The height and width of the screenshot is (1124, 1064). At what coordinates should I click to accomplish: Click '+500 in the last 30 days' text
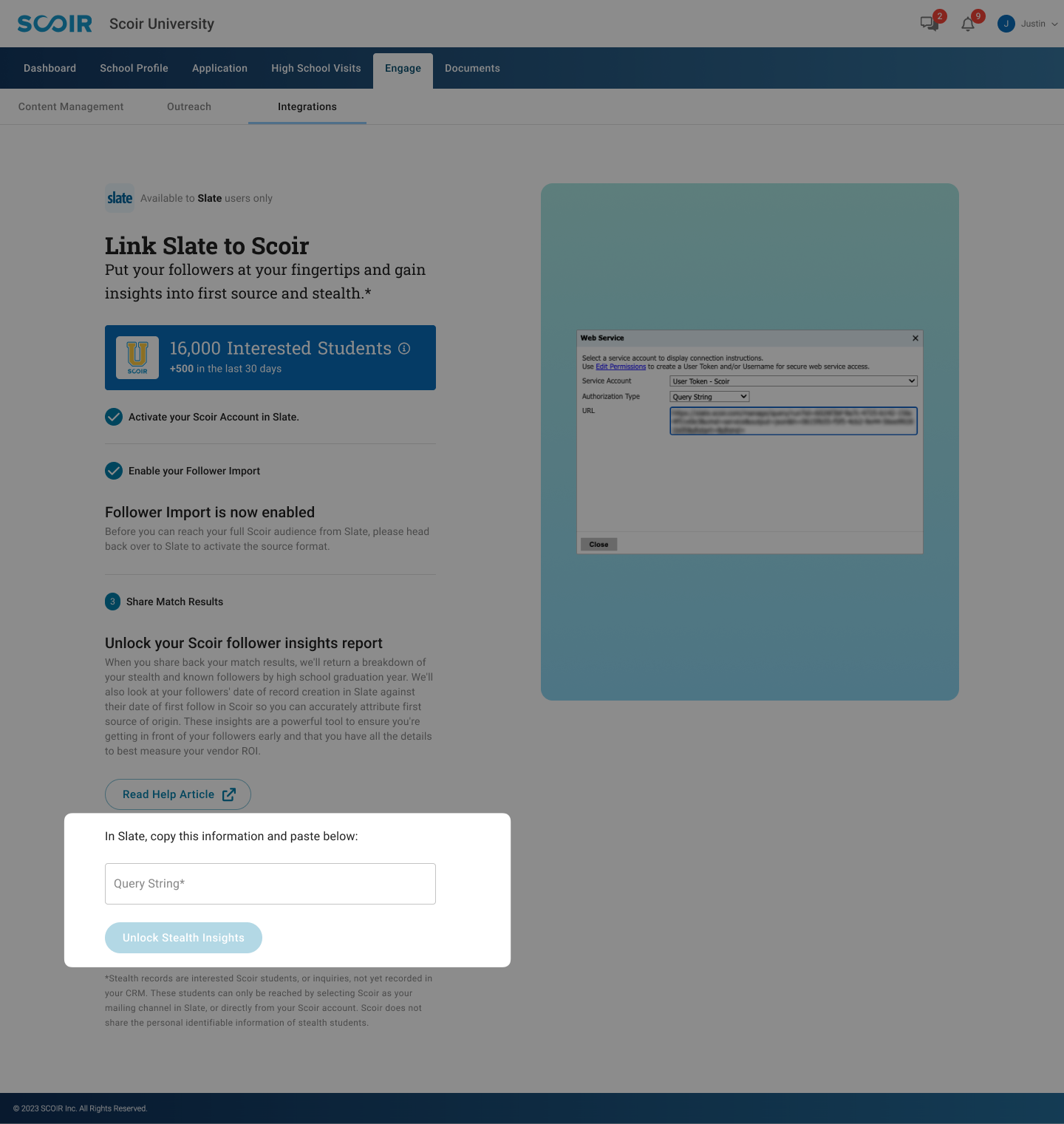225,369
